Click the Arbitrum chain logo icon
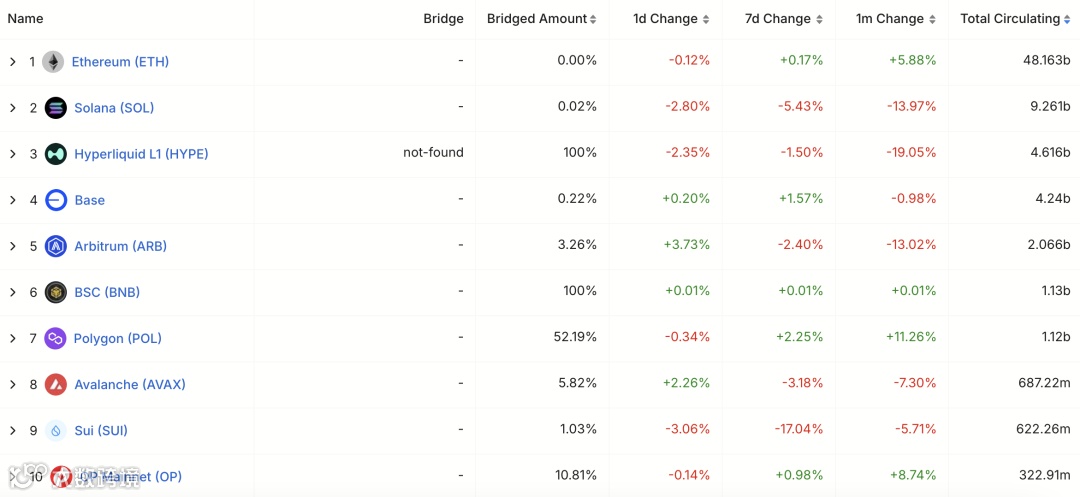The height and width of the screenshot is (497, 1080). click(x=56, y=246)
